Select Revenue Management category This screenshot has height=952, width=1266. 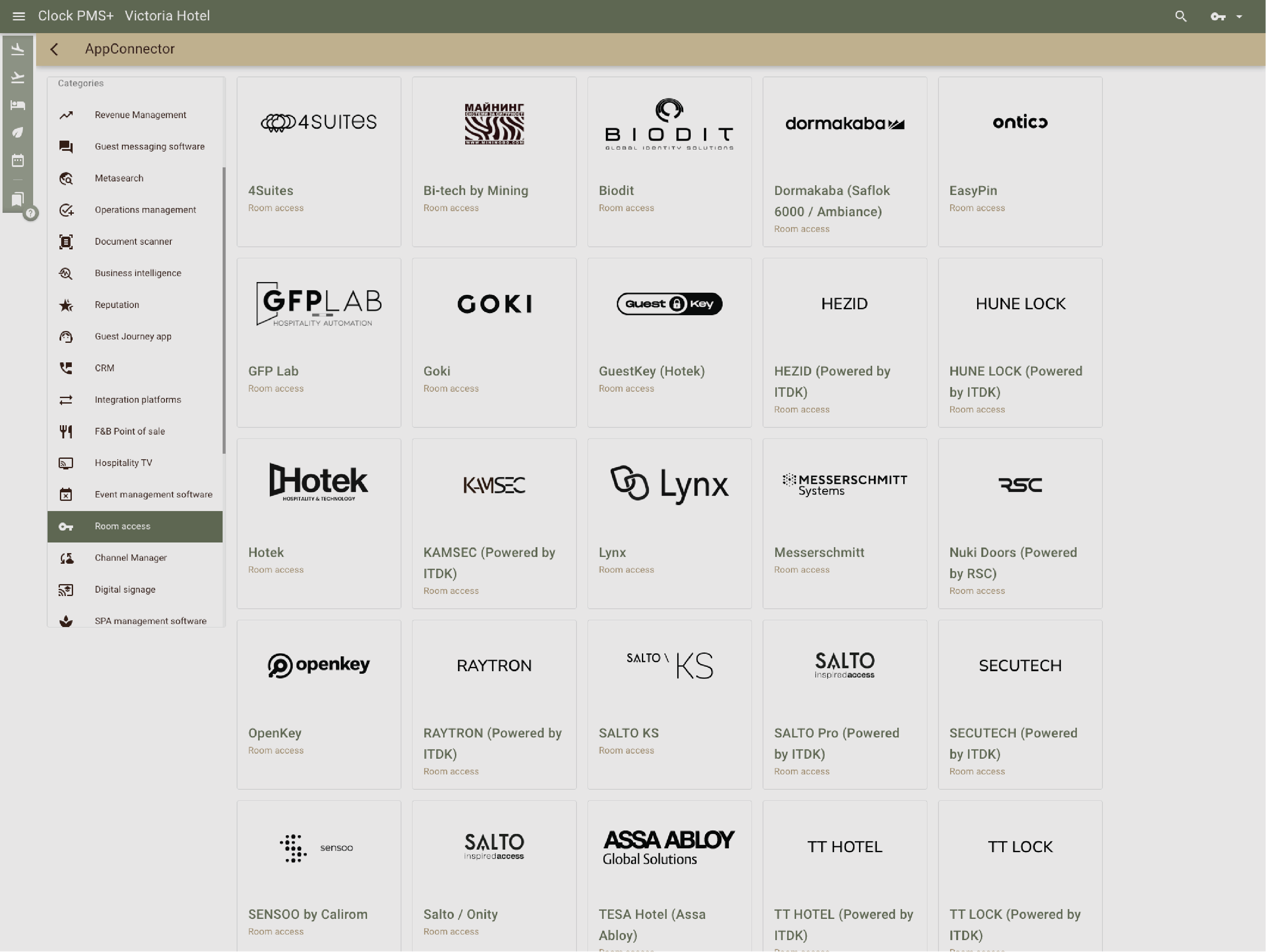pos(140,115)
